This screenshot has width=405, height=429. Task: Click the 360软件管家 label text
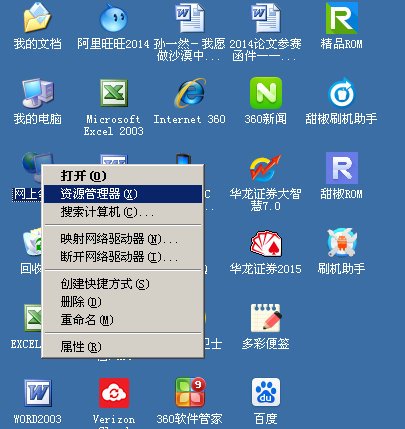pos(189,419)
